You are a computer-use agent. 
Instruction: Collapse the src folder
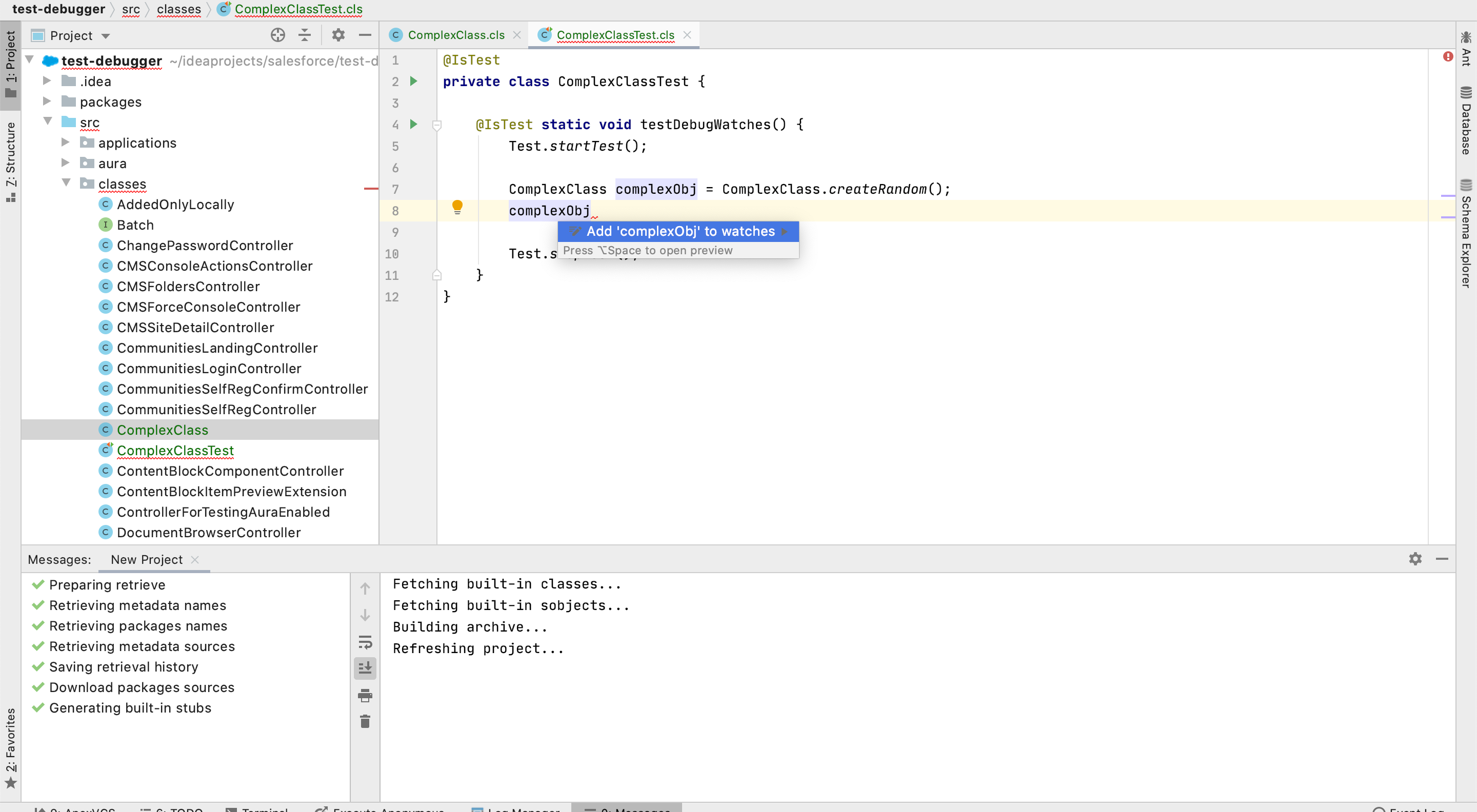coord(48,121)
